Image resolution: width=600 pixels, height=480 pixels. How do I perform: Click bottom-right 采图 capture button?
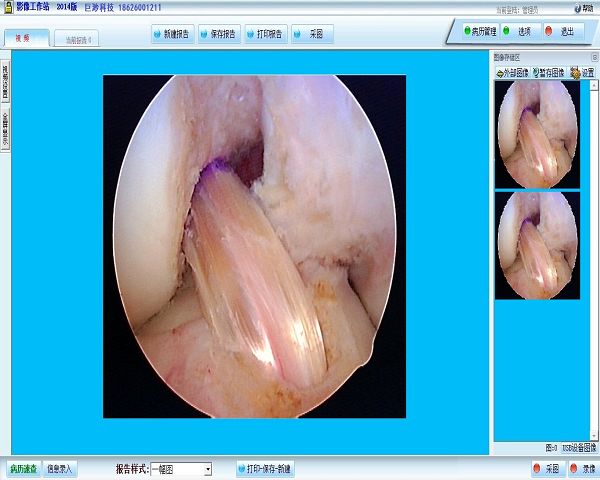546,468
